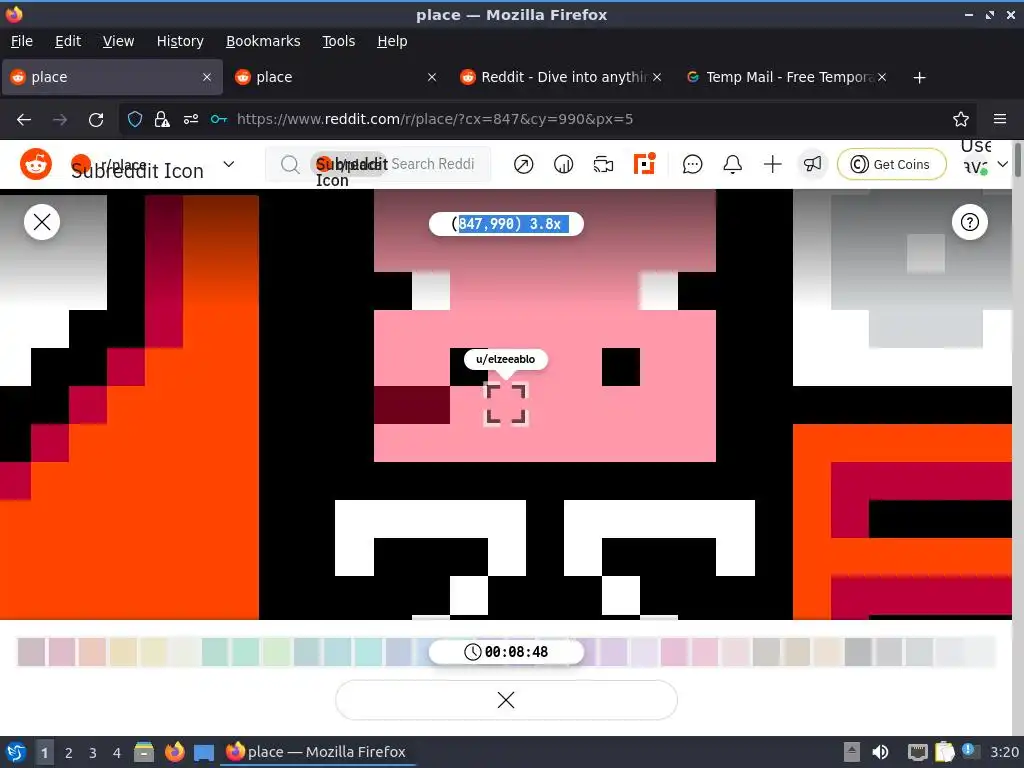Screen dimensions: 1024x768
Task: Open the Tools menu
Action: click(338, 41)
